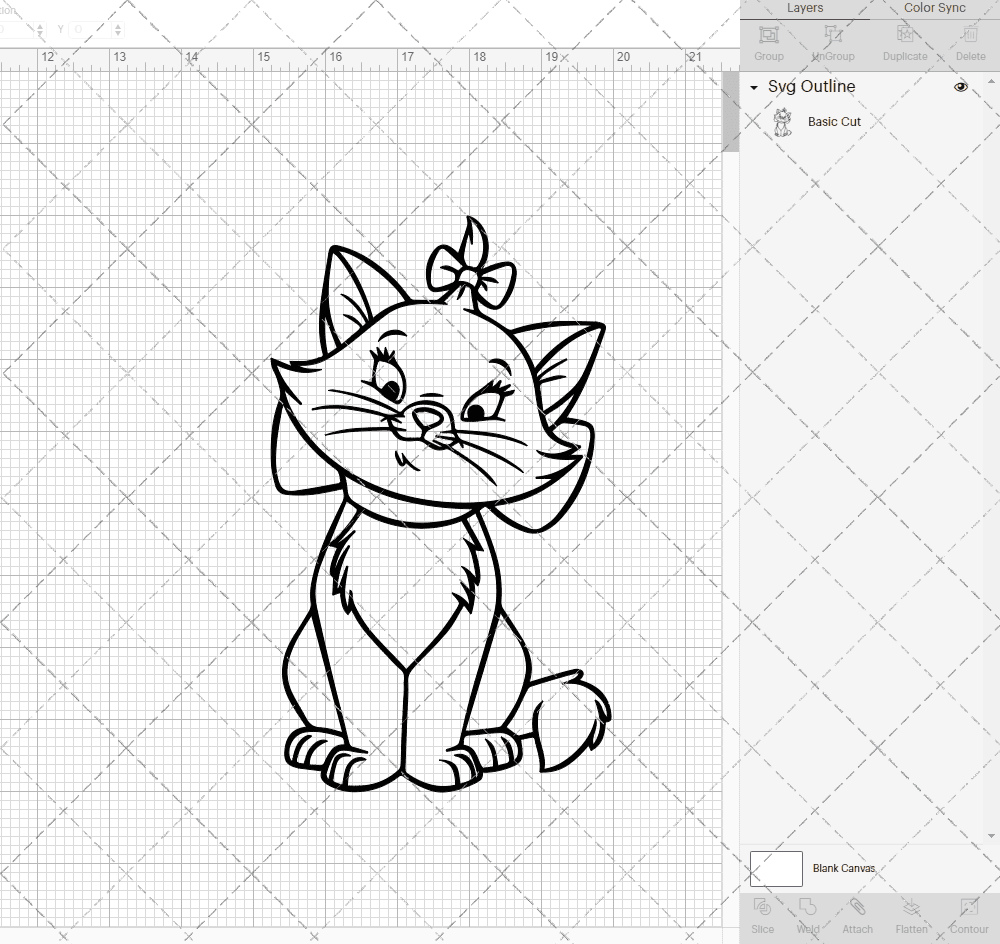Select the Basic Cut layer

(834, 122)
